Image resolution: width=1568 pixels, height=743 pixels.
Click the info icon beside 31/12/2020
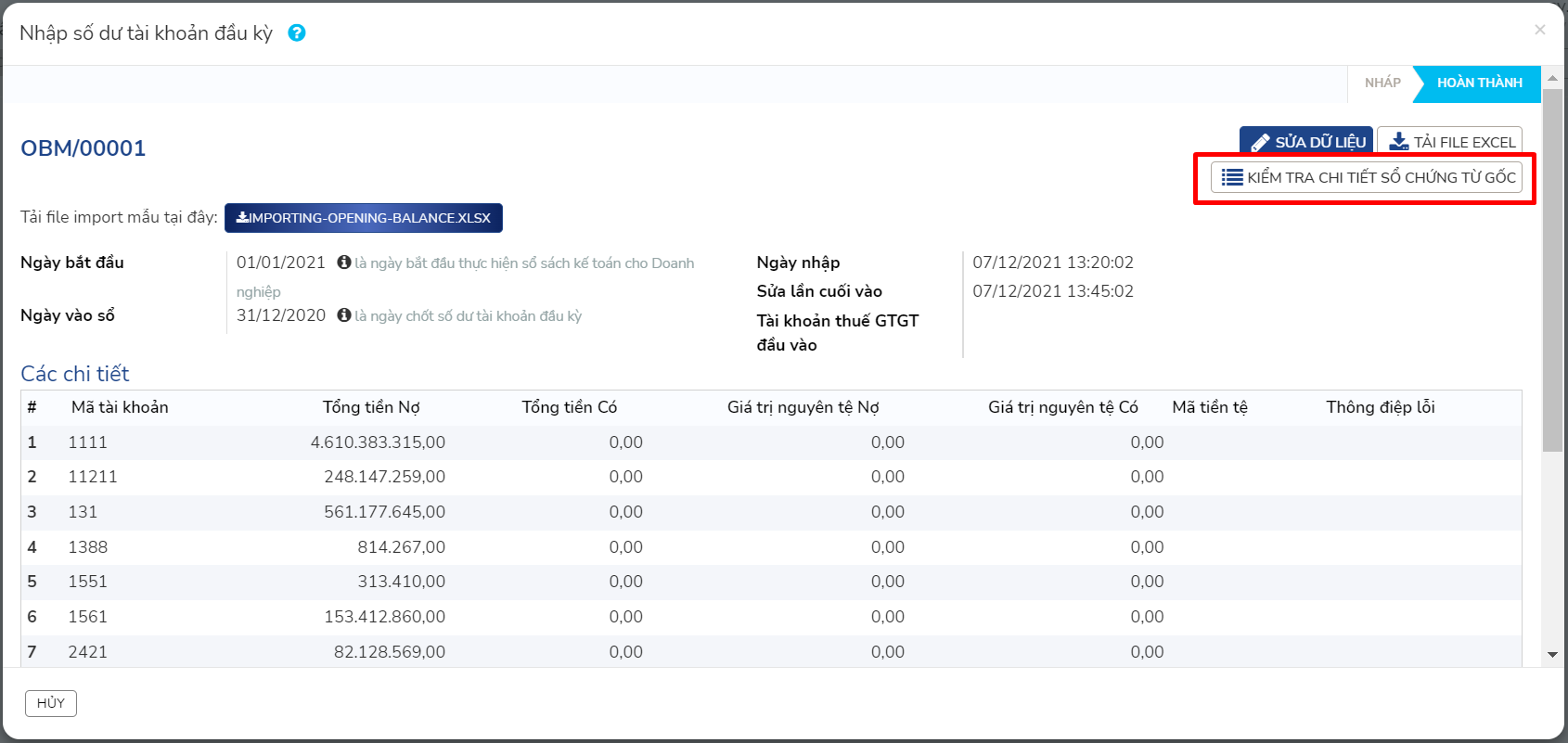[343, 315]
